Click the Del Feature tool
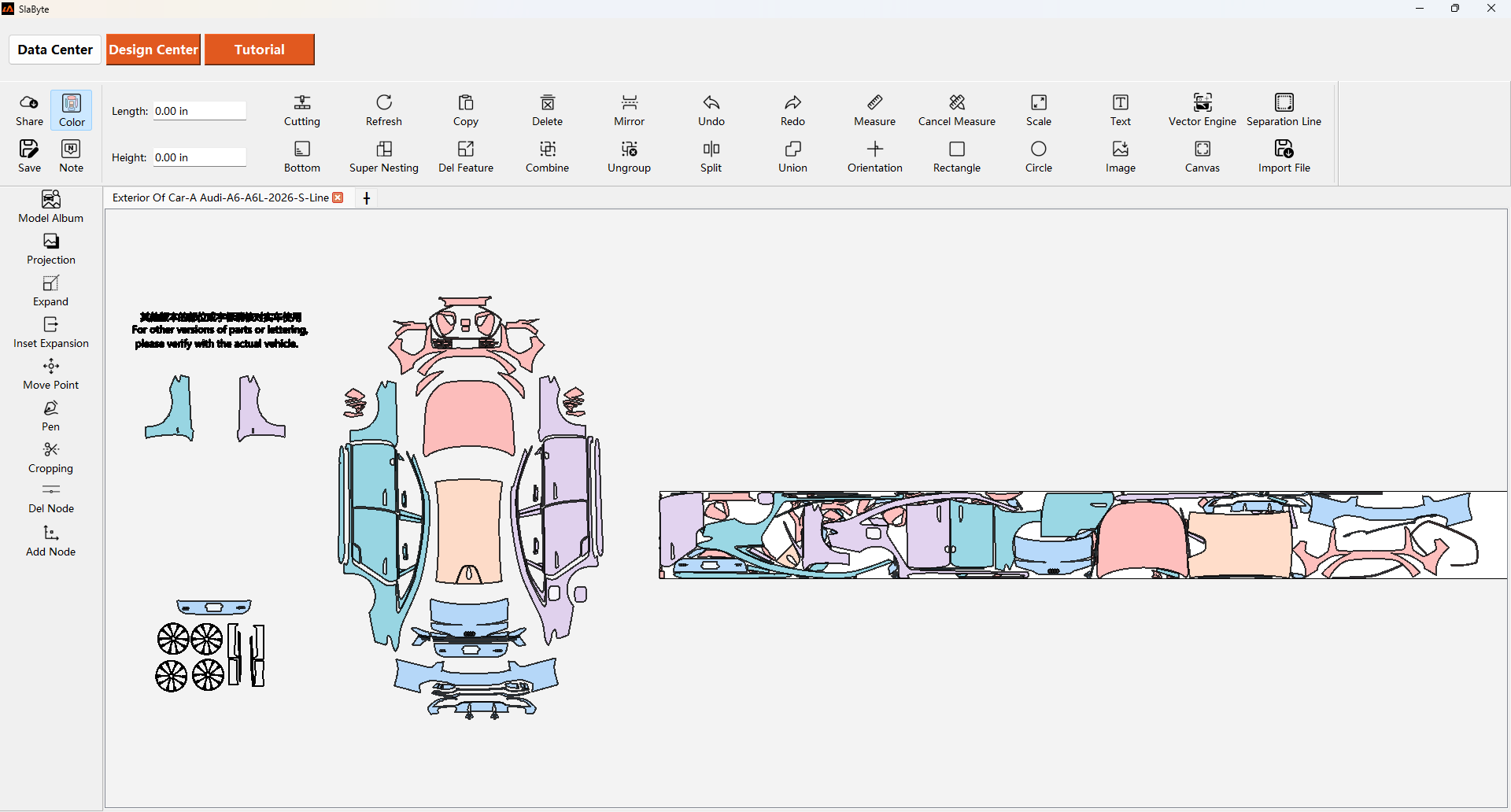 [466, 157]
